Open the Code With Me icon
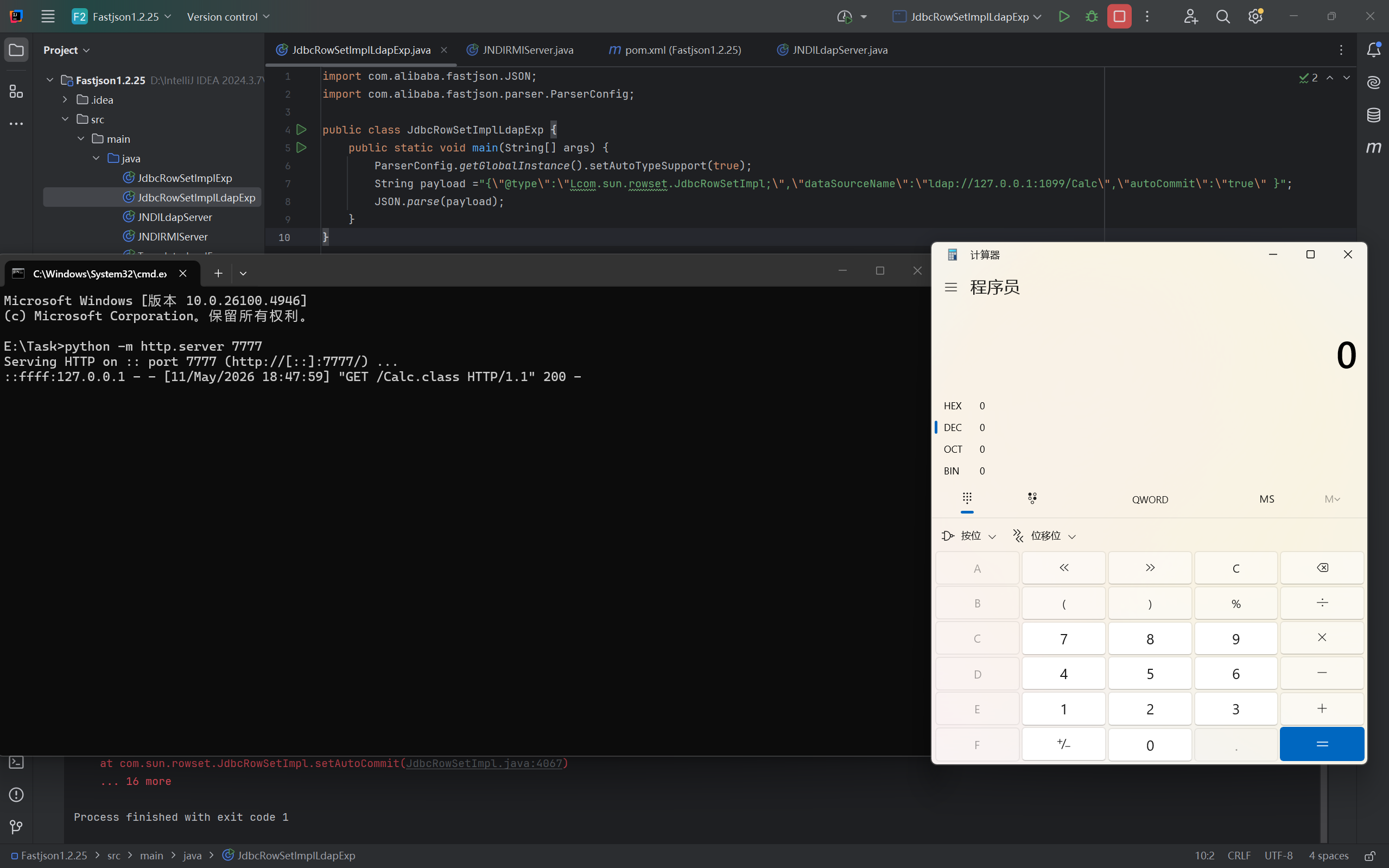1389x868 pixels. tap(1190, 17)
